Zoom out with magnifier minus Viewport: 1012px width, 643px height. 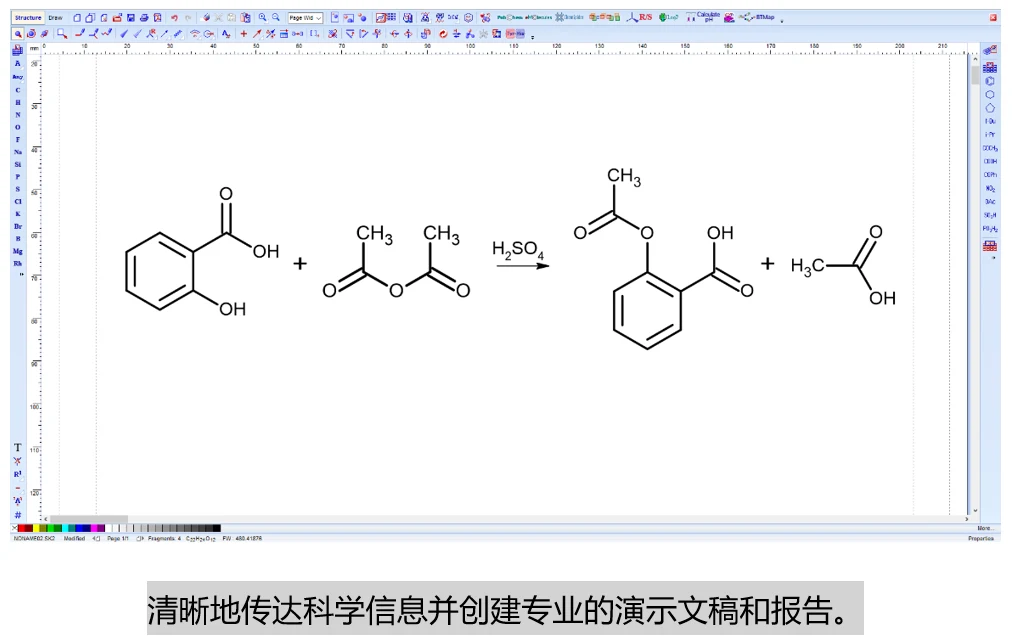(276, 17)
